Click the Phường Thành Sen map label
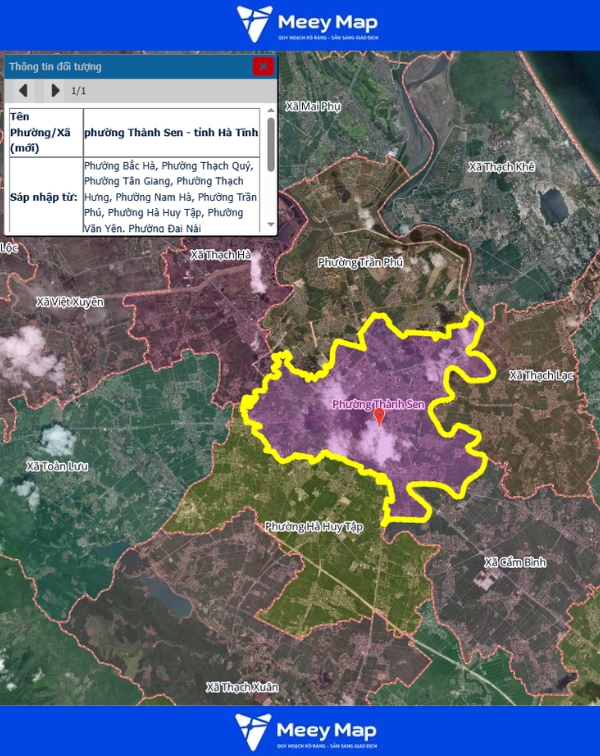This screenshot has width=600, height=756. (x=379, y=405)
